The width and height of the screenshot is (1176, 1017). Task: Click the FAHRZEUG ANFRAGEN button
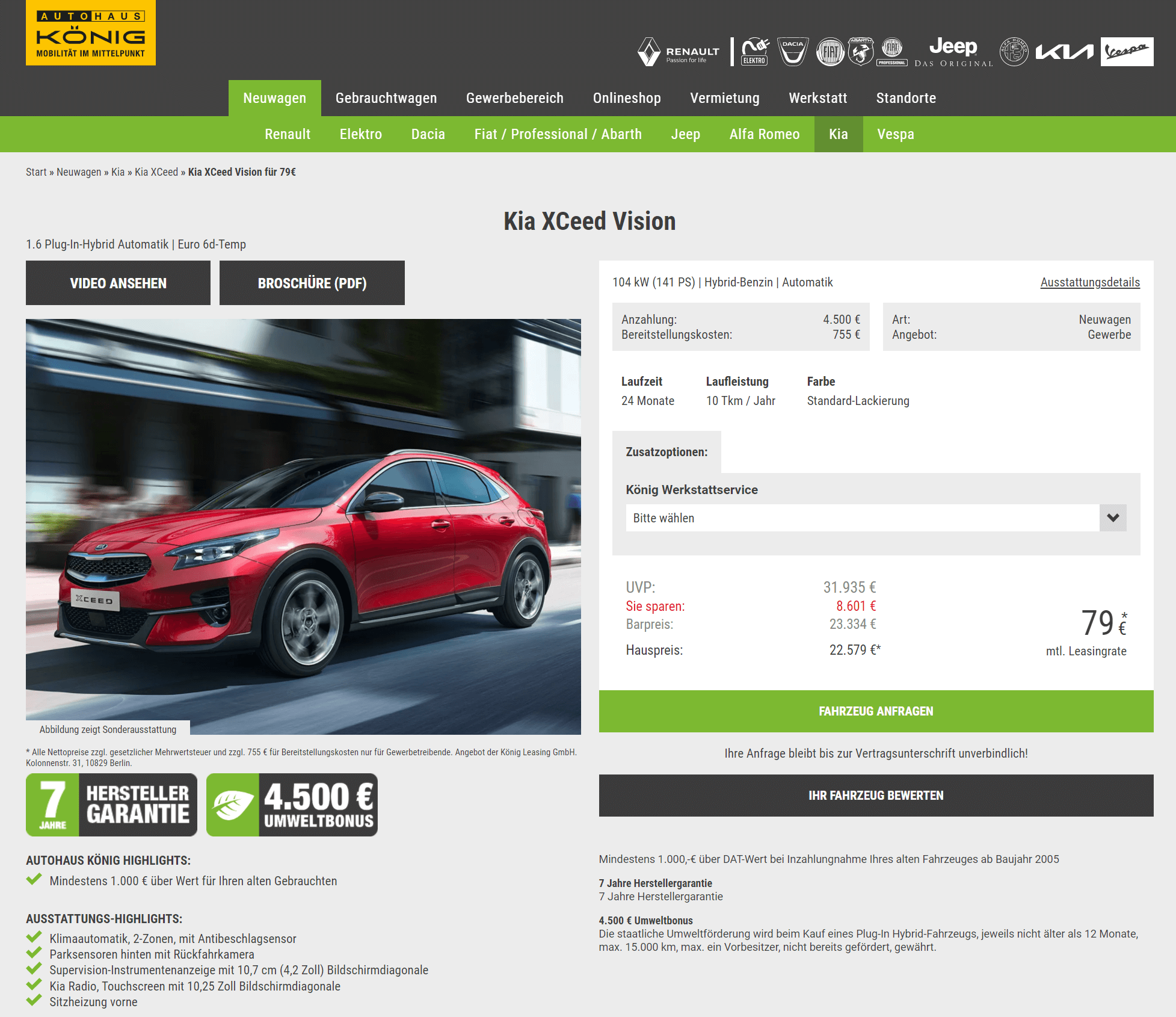pyautogui.click(x=876, y=711)
